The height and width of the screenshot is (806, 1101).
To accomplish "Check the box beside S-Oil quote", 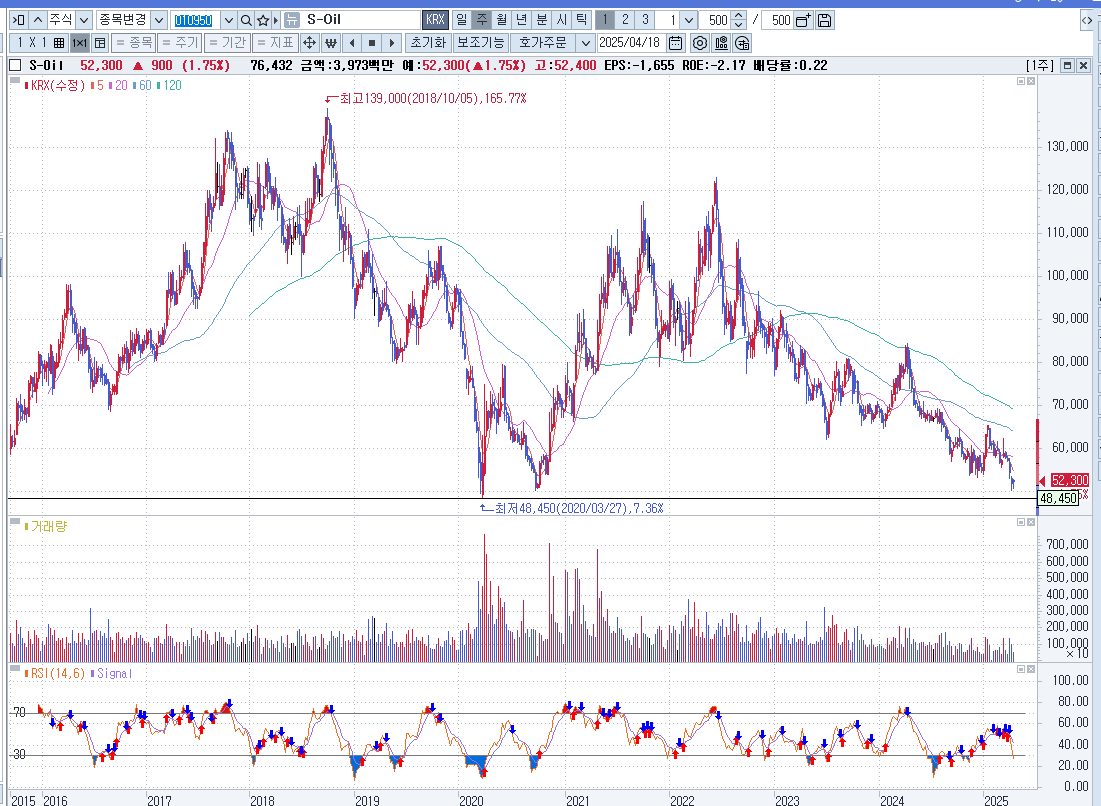I will (x=15, y=65).
